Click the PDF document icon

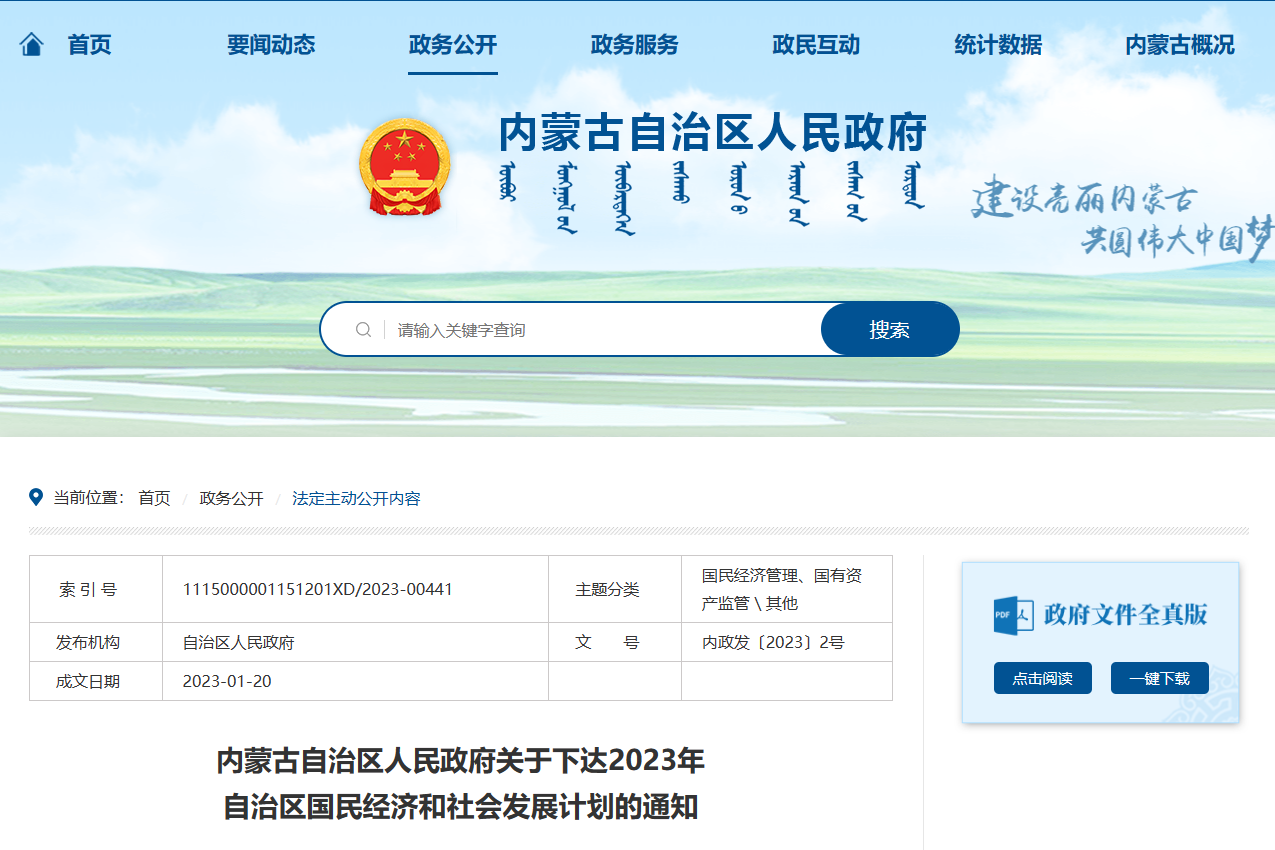tap(1013, 614)
